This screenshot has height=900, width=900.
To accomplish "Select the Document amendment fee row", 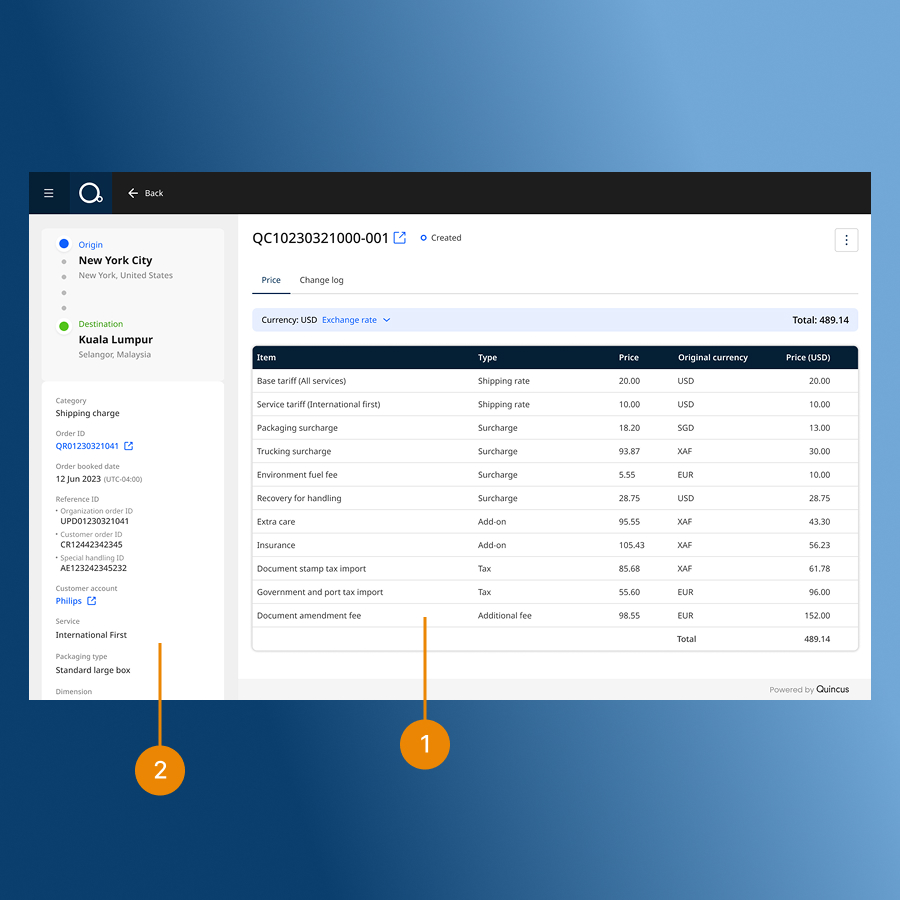I will tap(555, 616).
